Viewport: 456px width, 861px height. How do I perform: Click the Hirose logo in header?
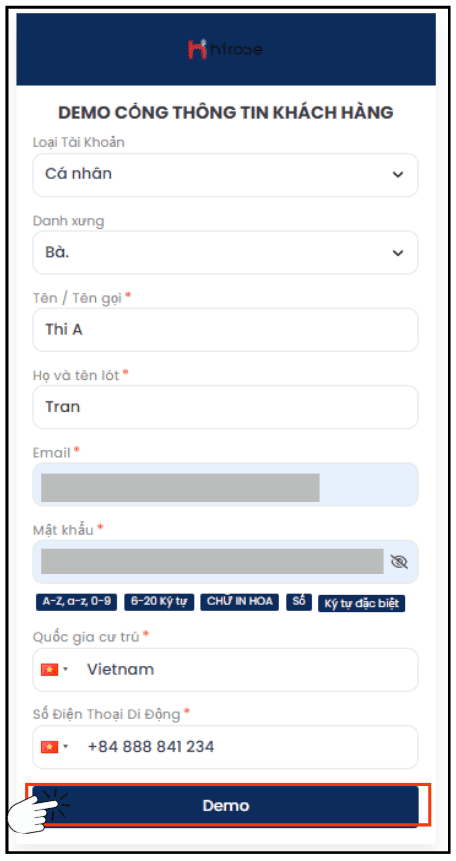tap(225, 49)
